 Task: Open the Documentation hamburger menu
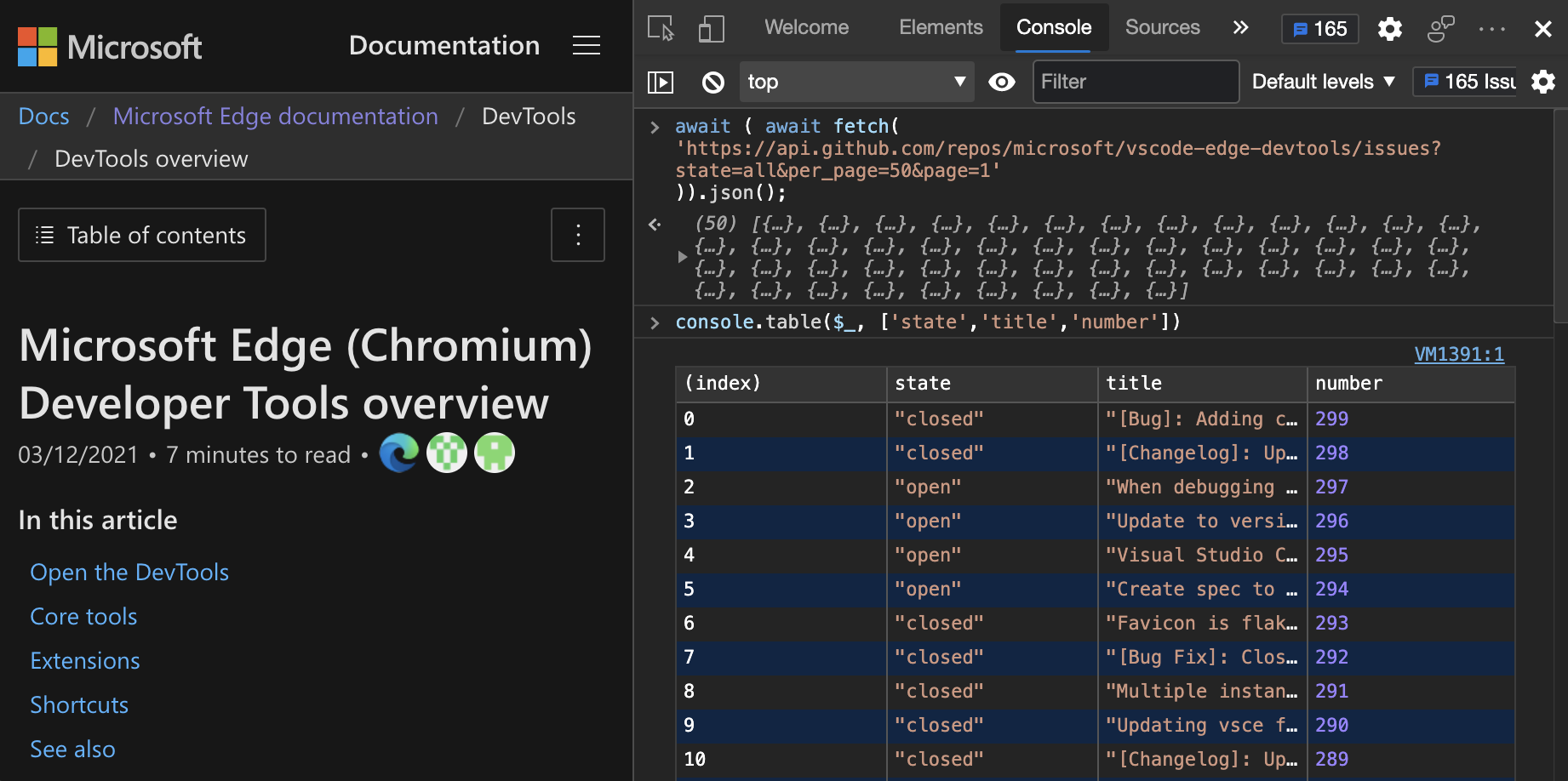587,45
